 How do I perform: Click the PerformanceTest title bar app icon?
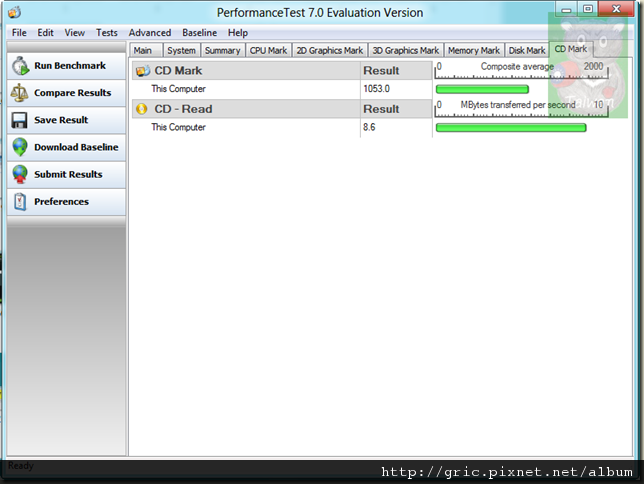tap(14, 12)
